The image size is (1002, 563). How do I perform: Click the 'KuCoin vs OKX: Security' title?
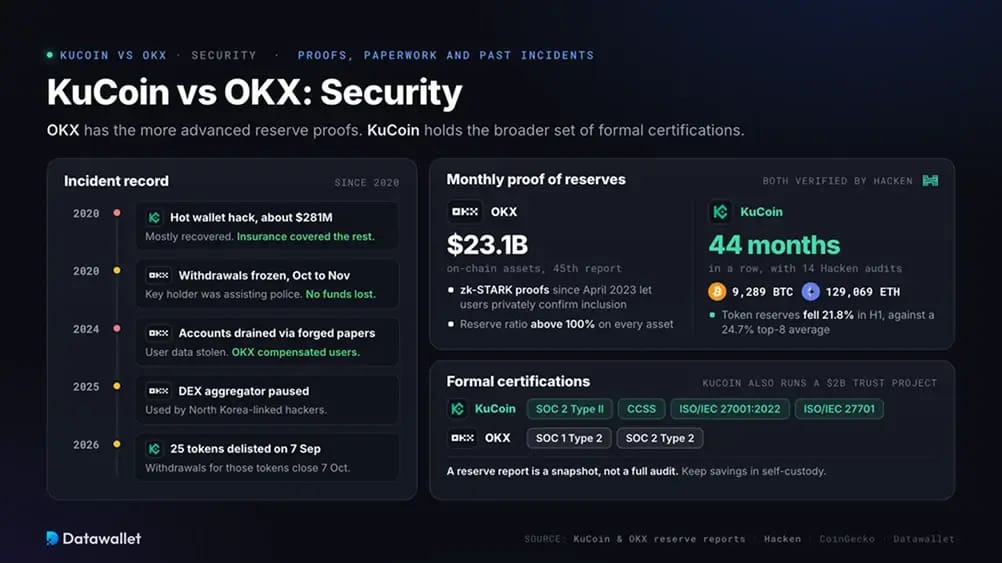pyautogui.click(x=254, y=92)
